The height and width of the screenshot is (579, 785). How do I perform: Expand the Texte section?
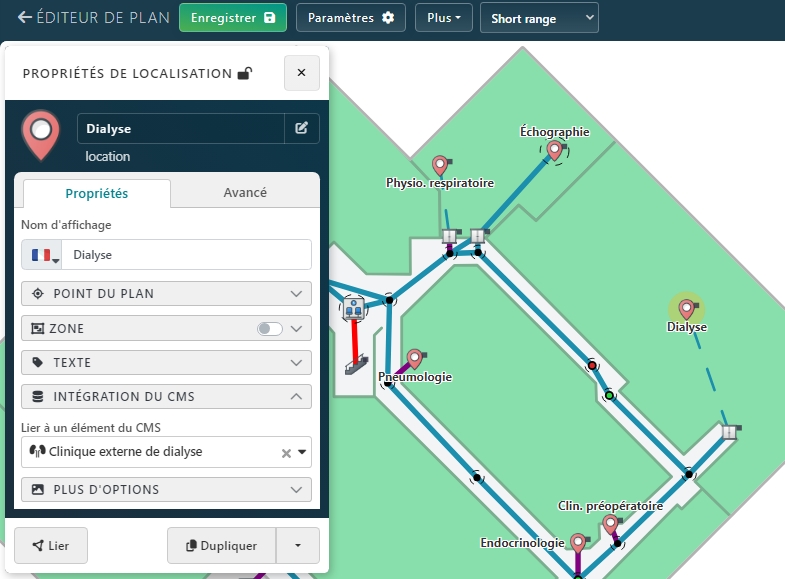pos(166,362)
